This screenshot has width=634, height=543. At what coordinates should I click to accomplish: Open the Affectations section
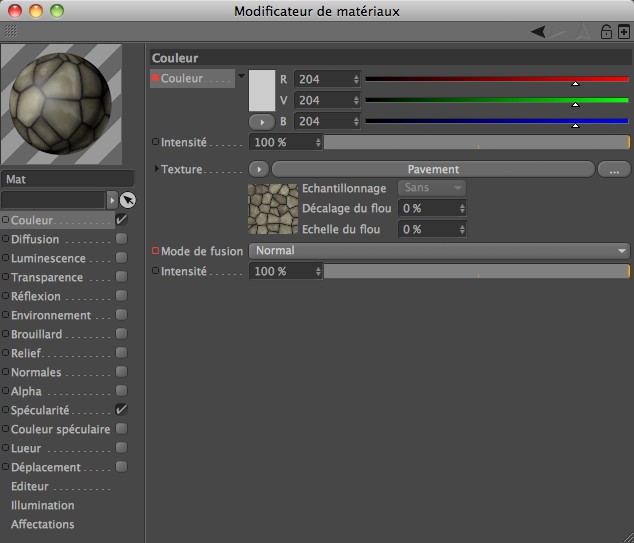[x=43, y=524]
